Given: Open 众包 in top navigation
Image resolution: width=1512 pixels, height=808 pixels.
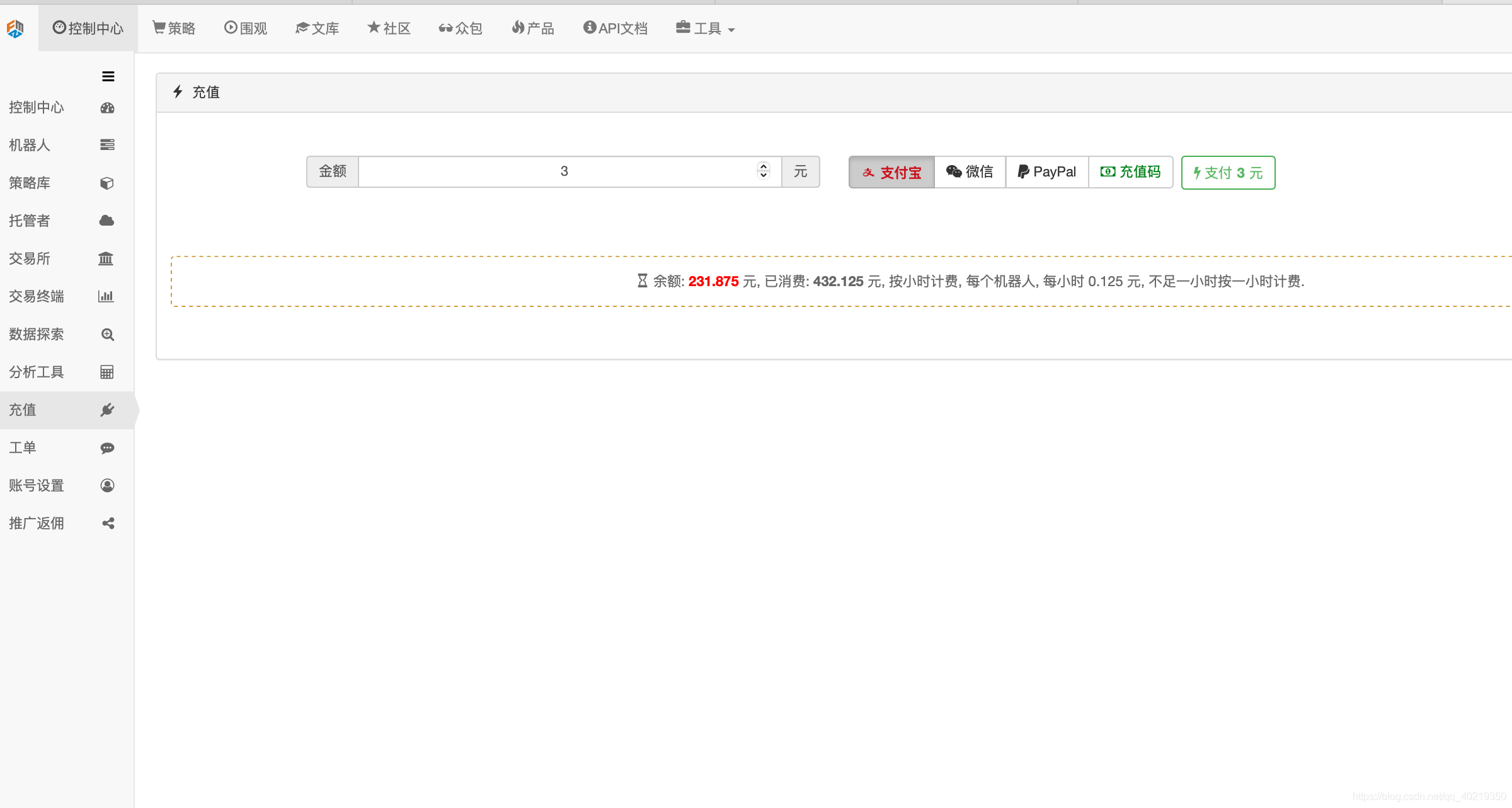Looking at the screenshot, I should (x=461, y=28).
